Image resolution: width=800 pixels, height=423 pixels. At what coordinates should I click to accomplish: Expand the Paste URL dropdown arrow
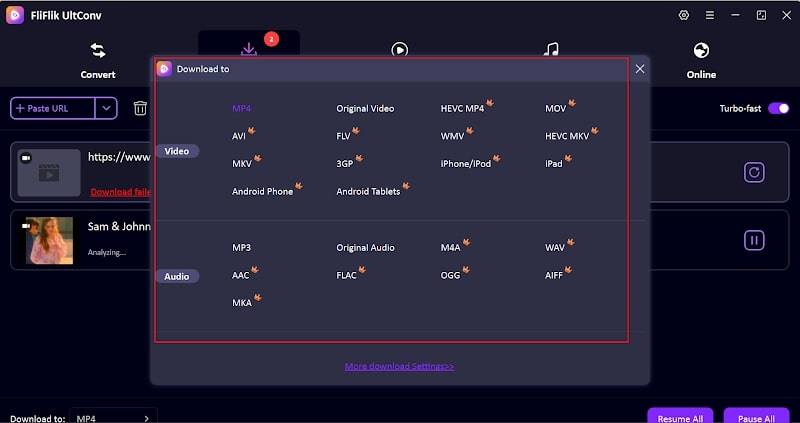106,108
